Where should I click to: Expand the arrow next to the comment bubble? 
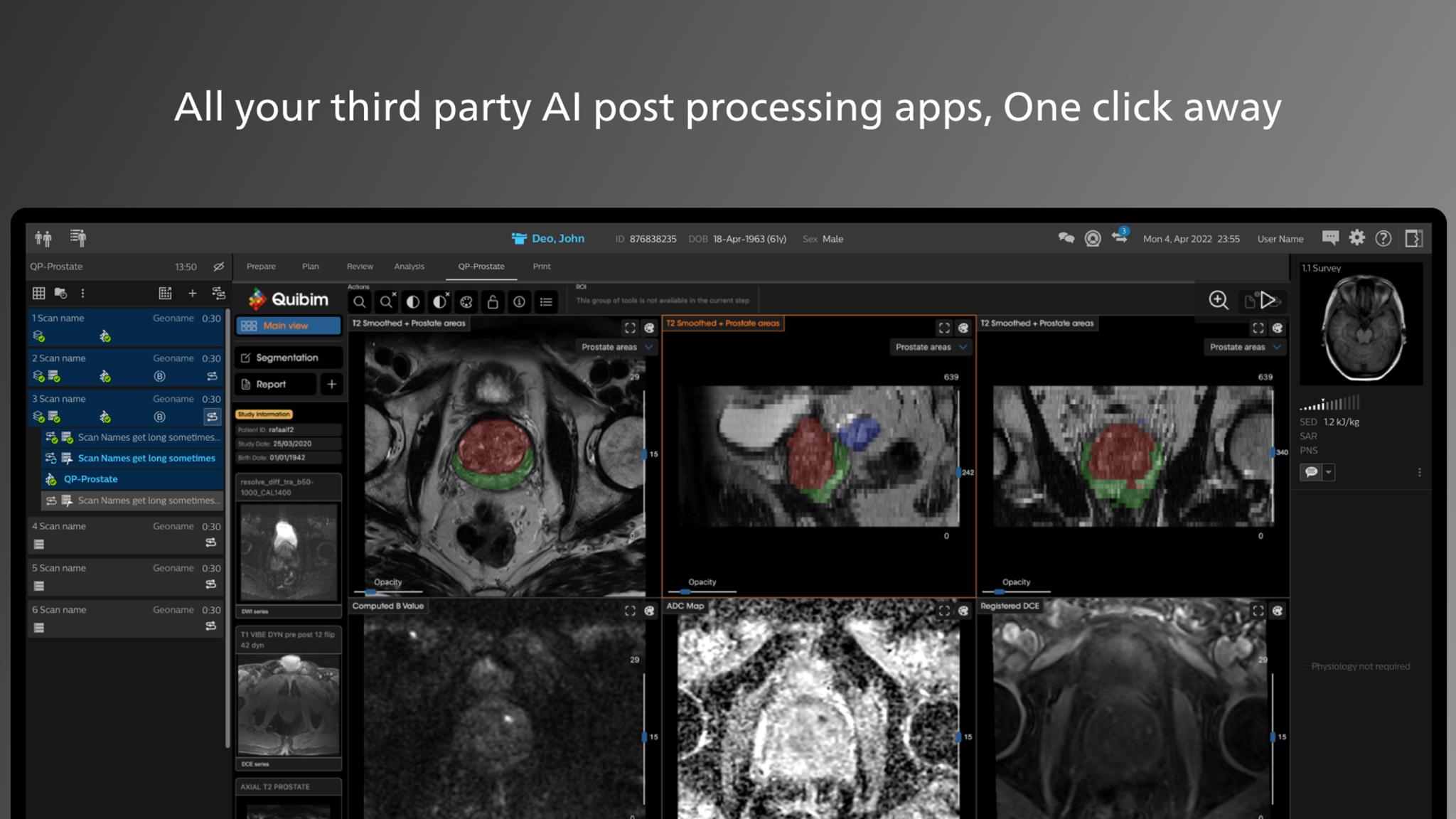[x=1329, y=472]
